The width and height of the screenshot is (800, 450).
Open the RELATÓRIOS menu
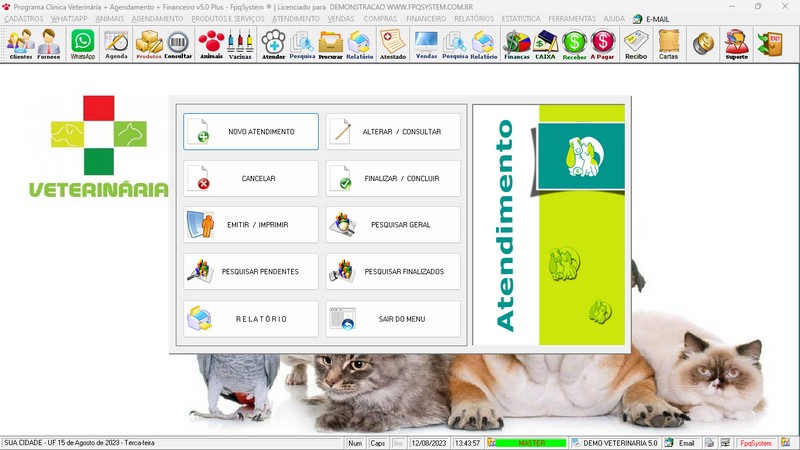(x=474, y=19)
